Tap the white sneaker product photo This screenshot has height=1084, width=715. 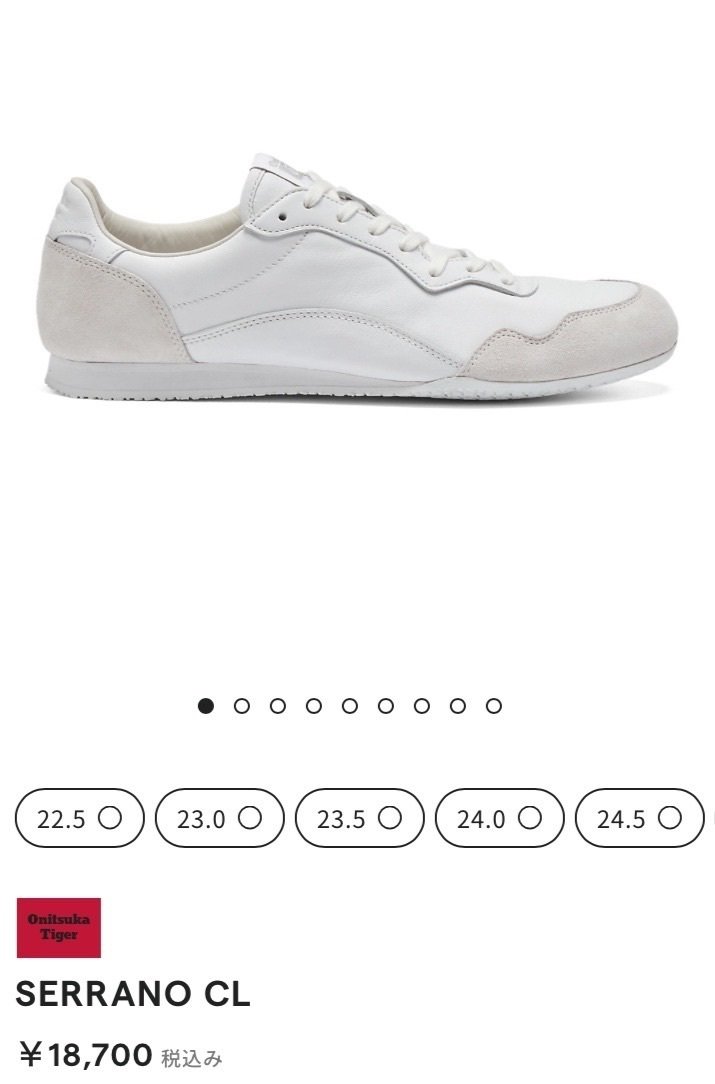357,277
